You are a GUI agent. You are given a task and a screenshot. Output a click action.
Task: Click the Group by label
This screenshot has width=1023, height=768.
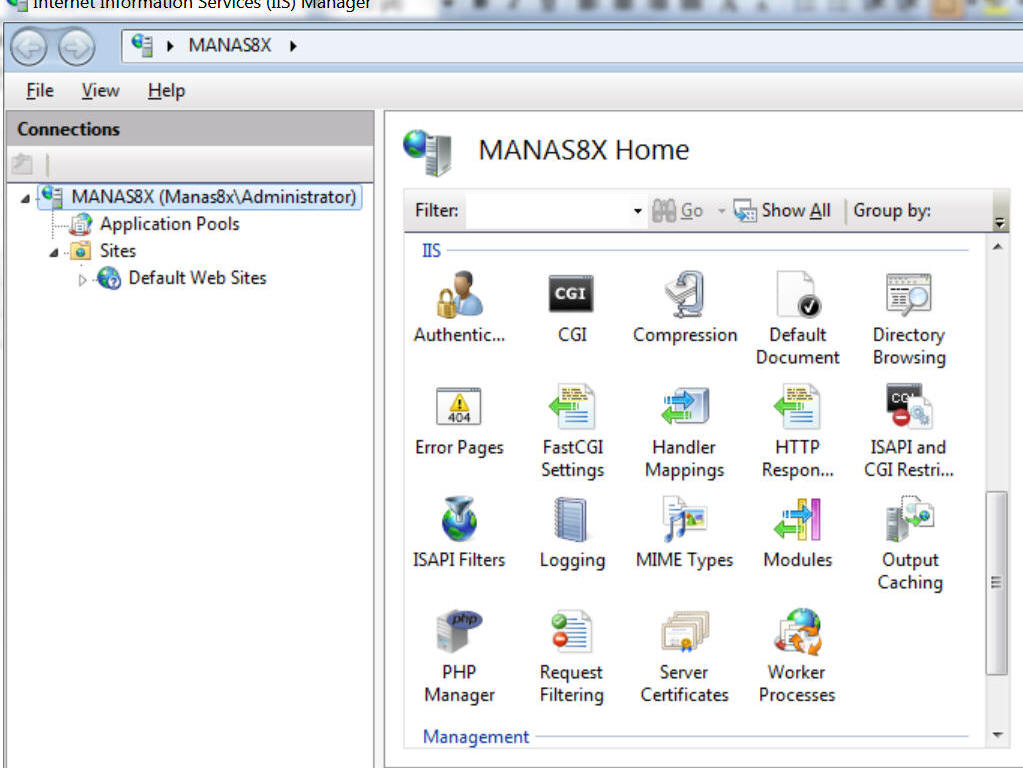[x=892, y=211]
